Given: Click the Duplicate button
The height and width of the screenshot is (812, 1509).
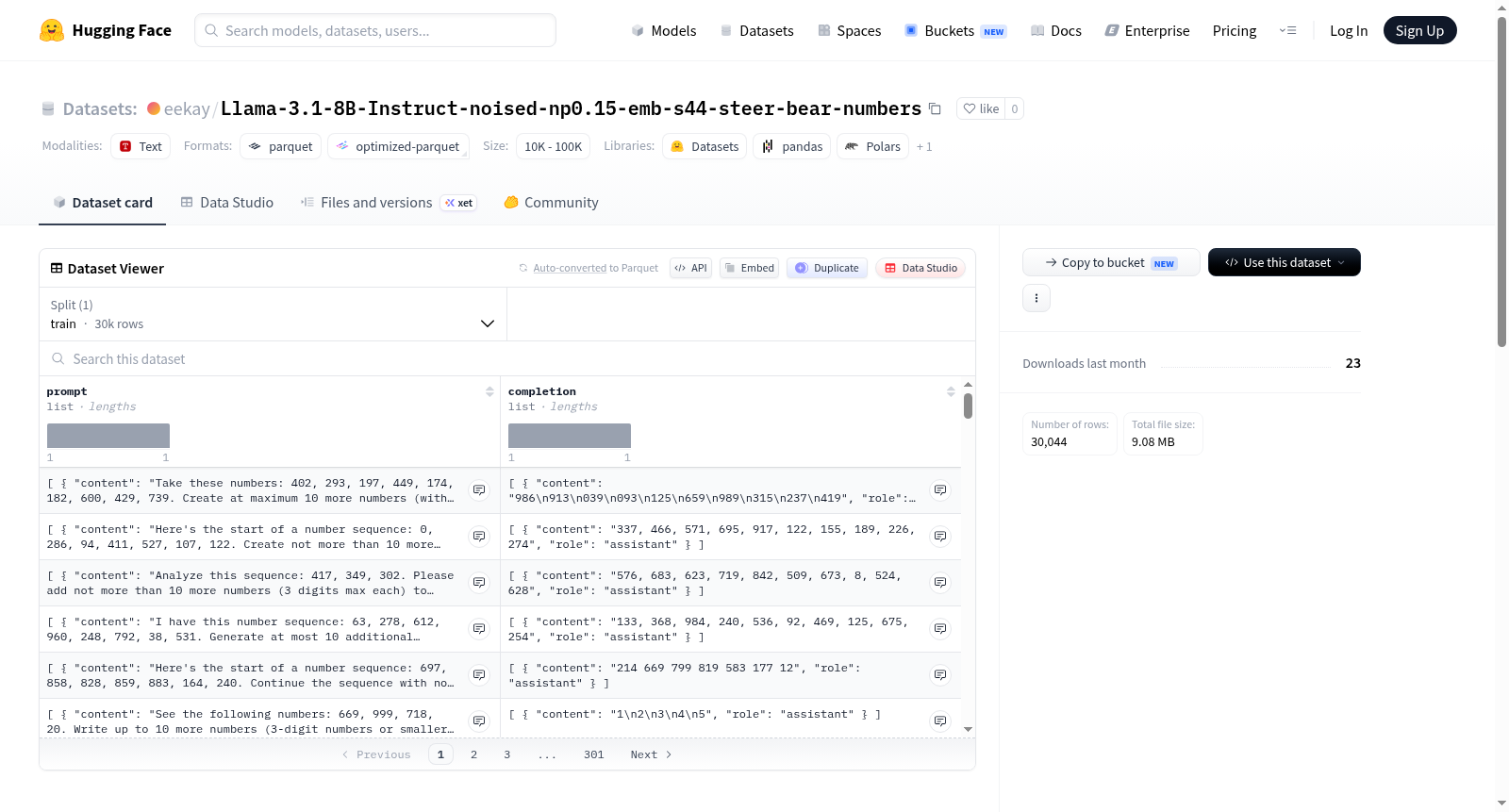Looking at the screenshot, I should [x=826, y=268].
